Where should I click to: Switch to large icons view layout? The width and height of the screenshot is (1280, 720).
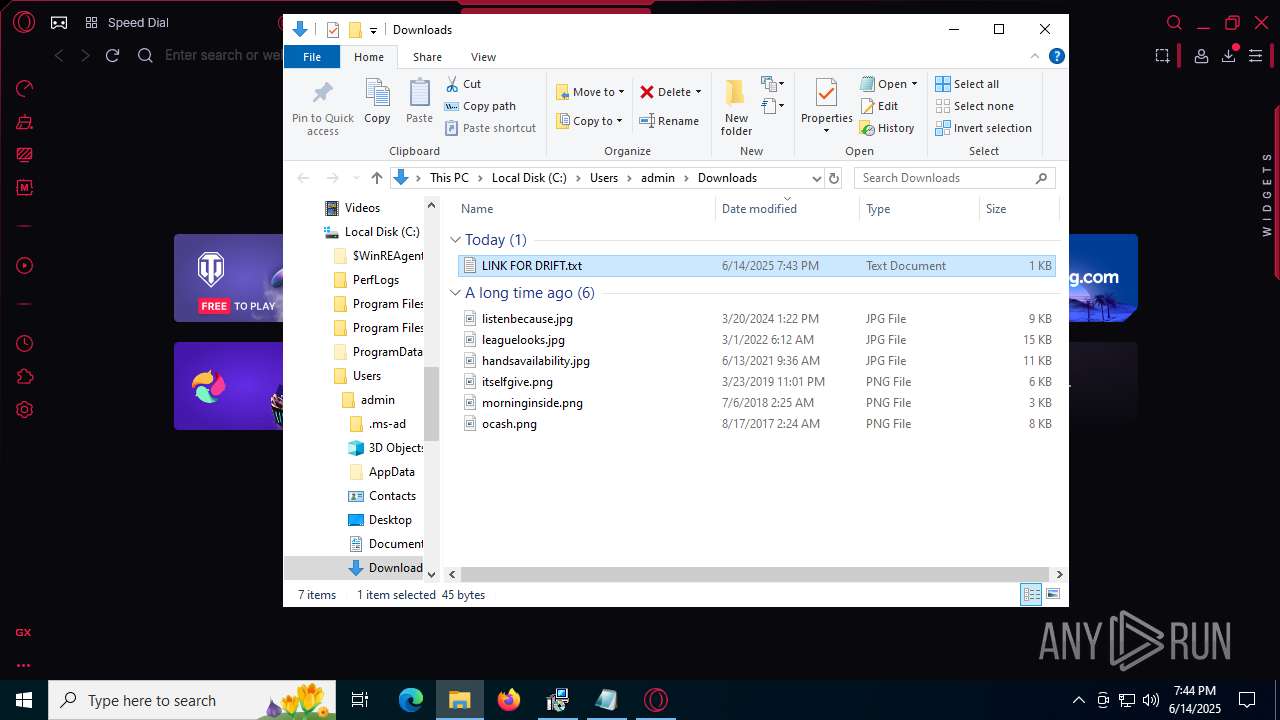(1053, 594)
